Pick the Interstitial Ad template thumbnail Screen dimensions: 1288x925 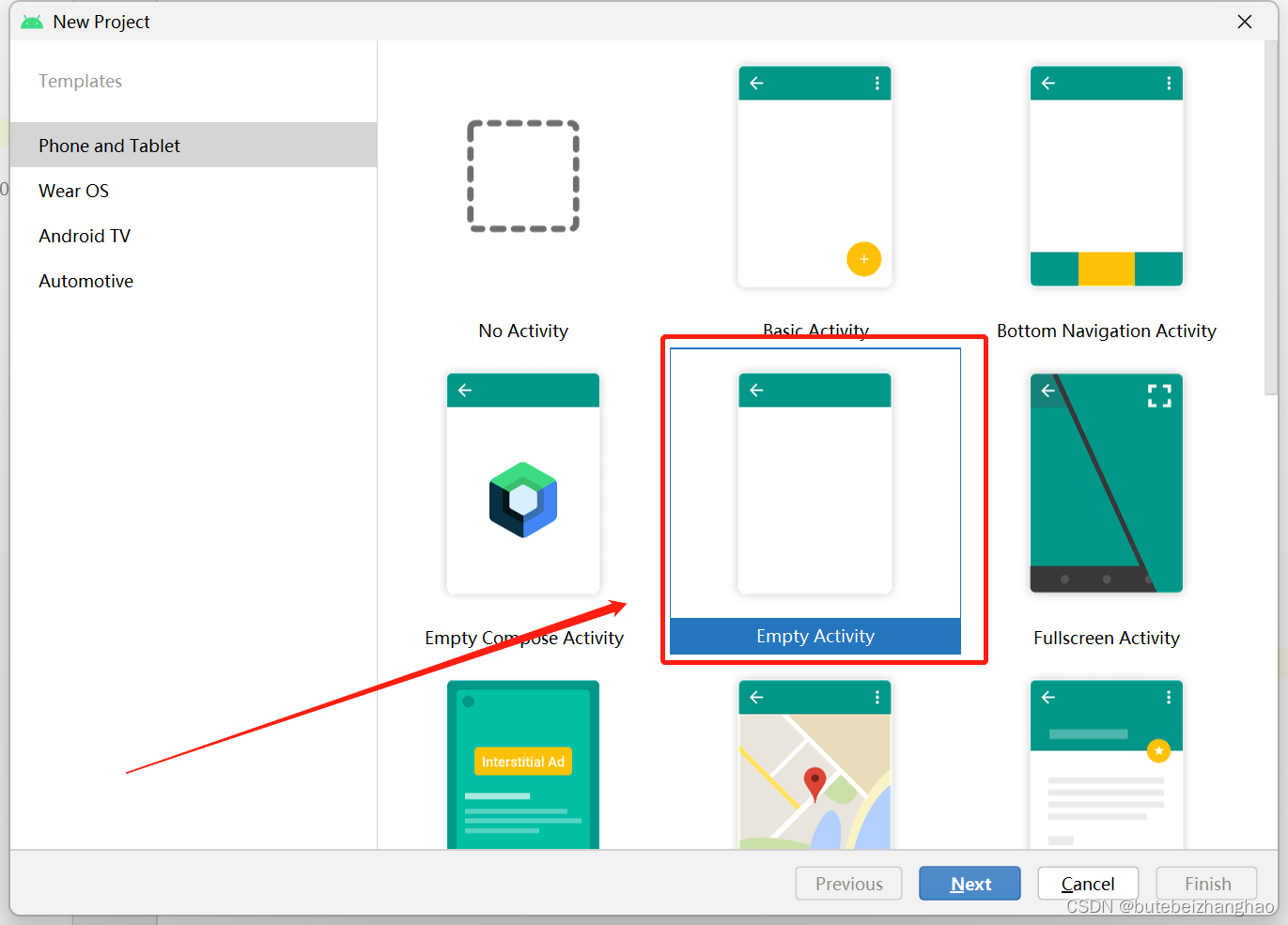coord(523,764)
